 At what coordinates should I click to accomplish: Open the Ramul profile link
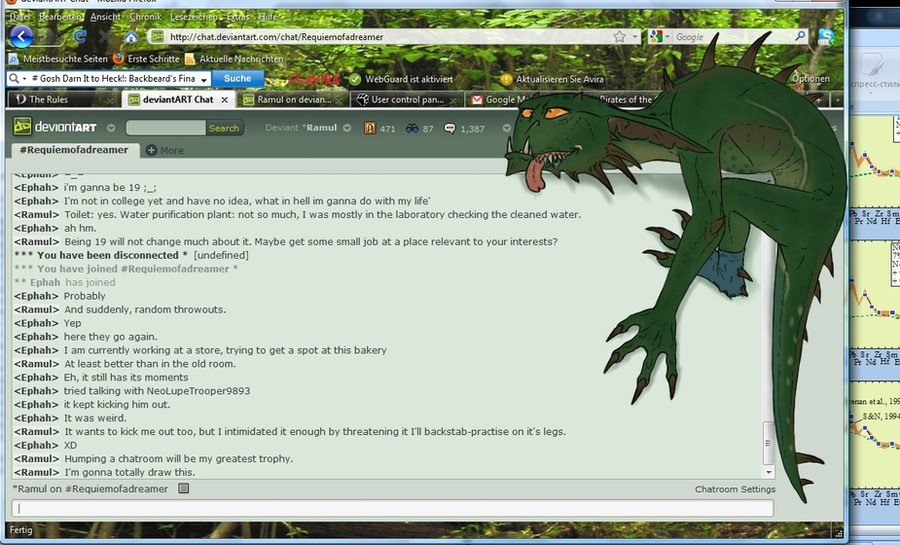point(321,127)
